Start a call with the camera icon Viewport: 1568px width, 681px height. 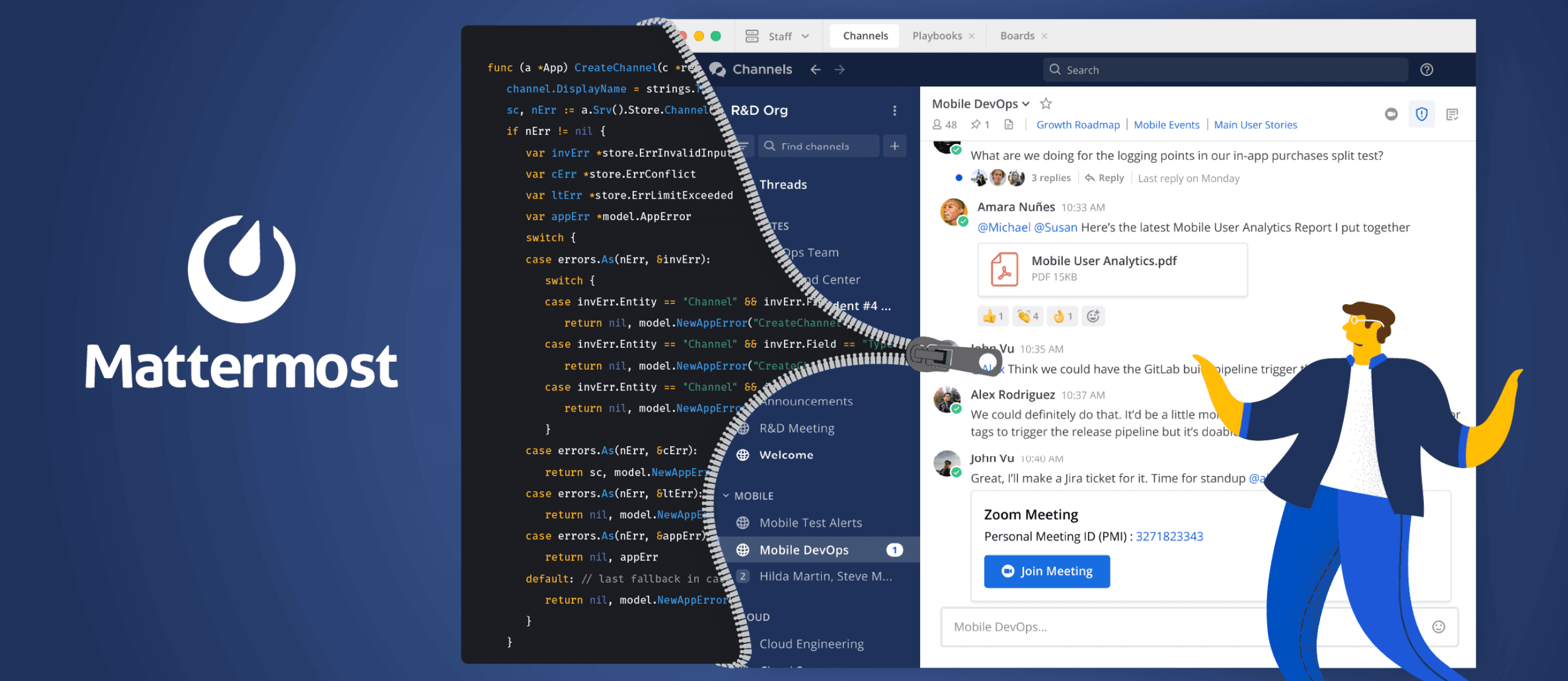(x=1391, y=114)
